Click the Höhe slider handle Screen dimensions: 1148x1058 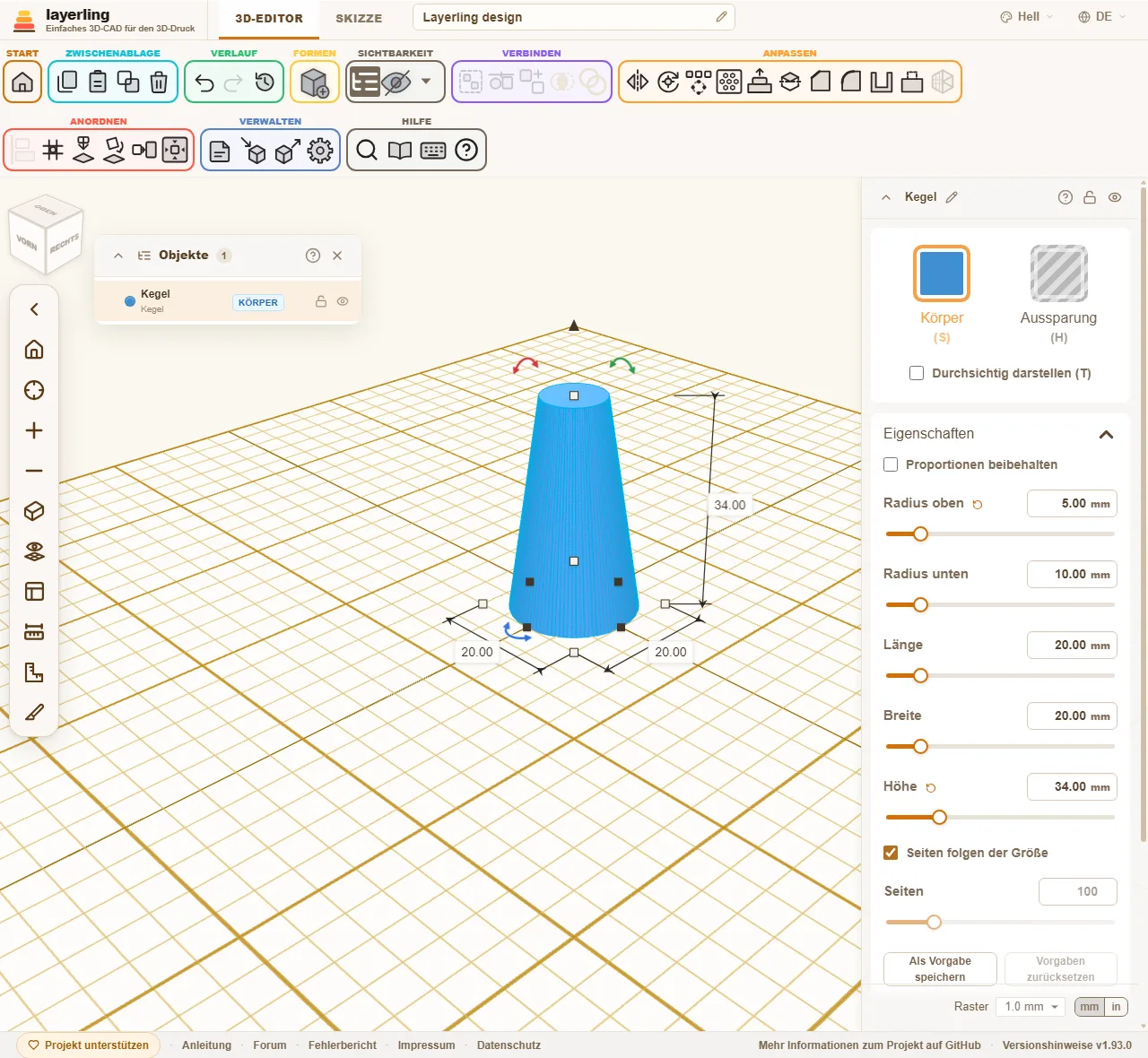(939, 818)
